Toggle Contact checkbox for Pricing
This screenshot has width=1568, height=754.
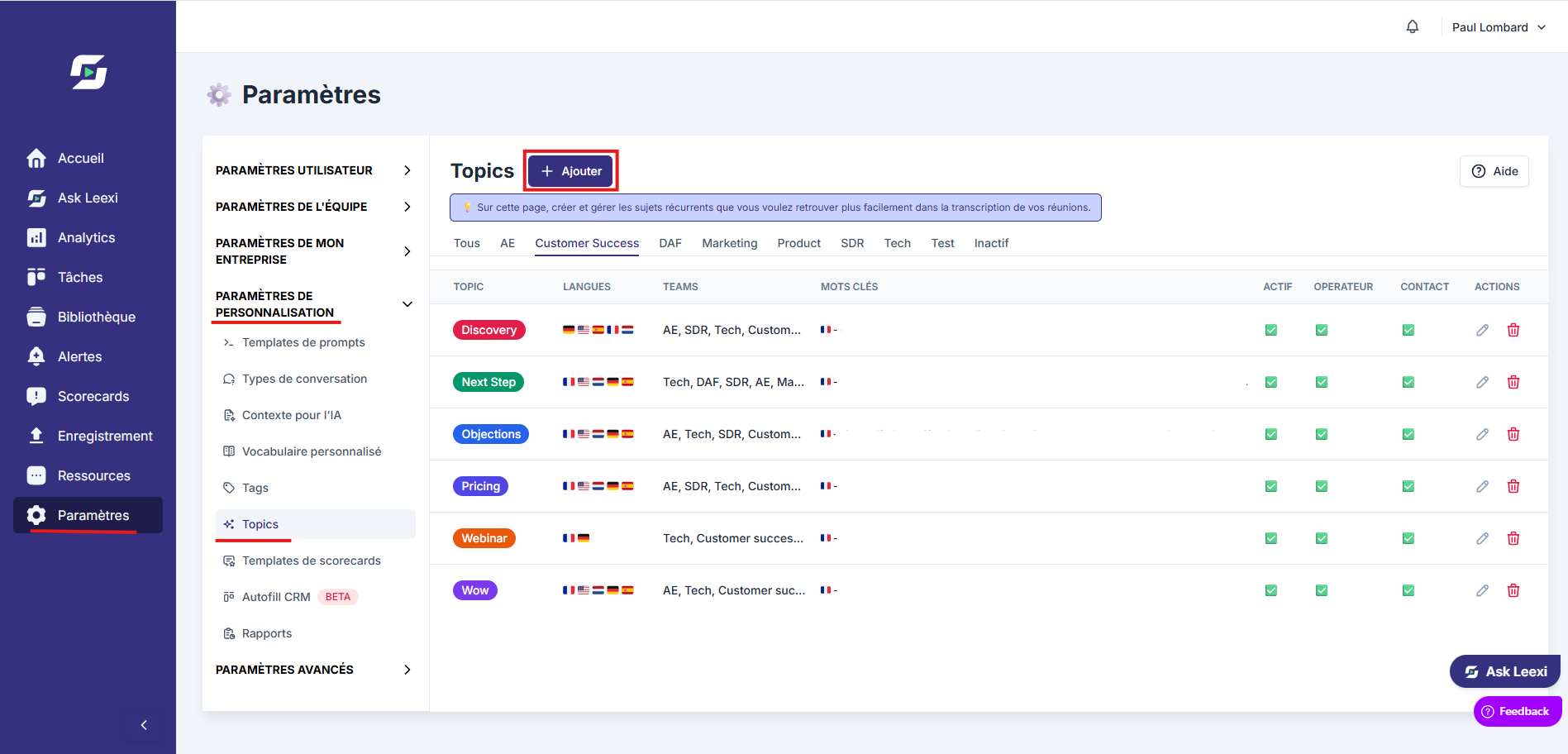tap(1408, 486)
